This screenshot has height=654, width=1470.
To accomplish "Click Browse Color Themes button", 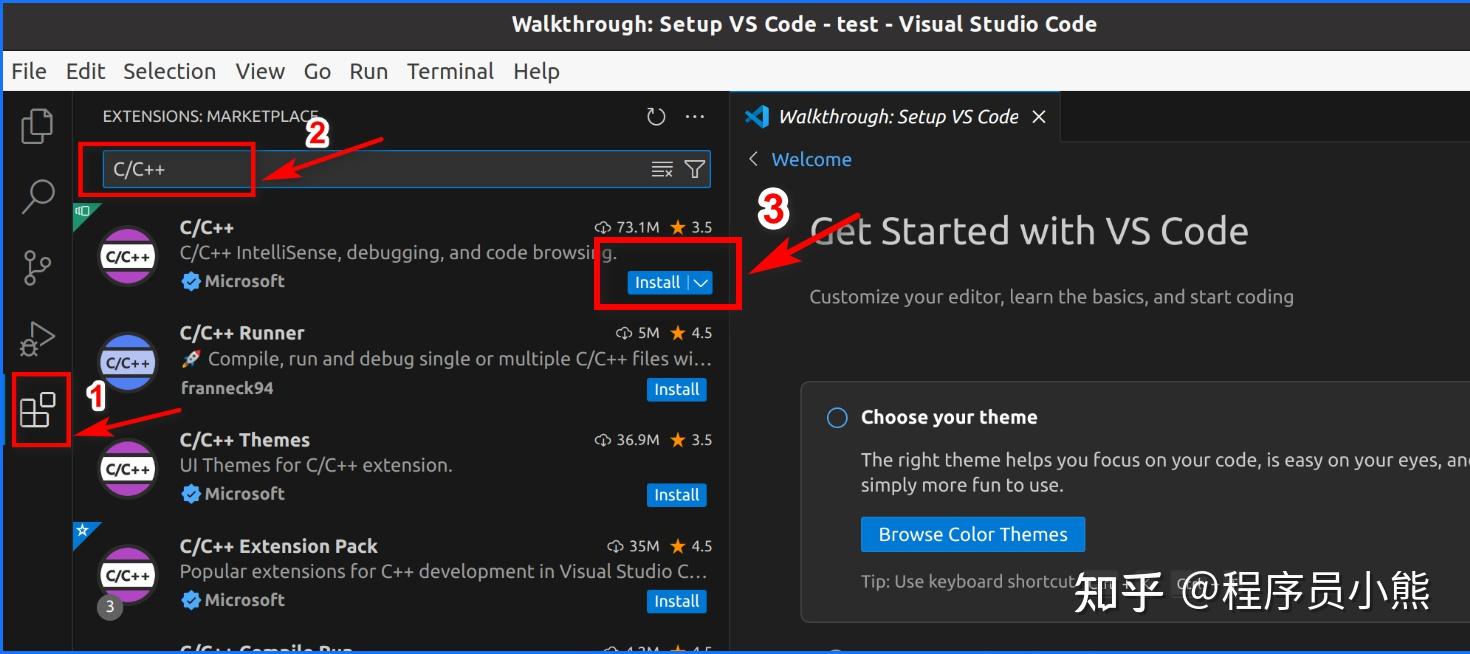I will (x=972, y=534).
